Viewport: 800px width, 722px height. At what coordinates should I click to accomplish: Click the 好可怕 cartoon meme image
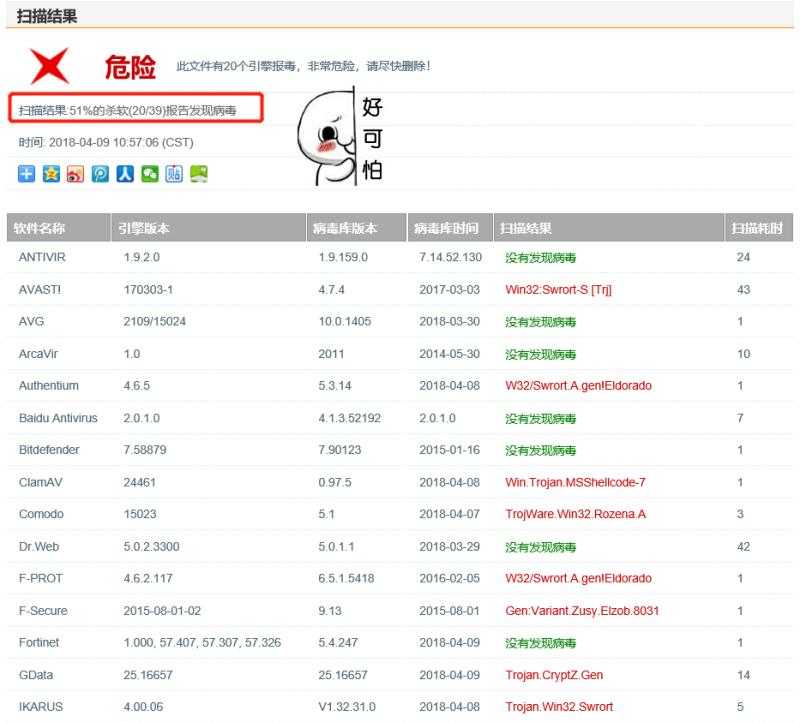point(340,136)
